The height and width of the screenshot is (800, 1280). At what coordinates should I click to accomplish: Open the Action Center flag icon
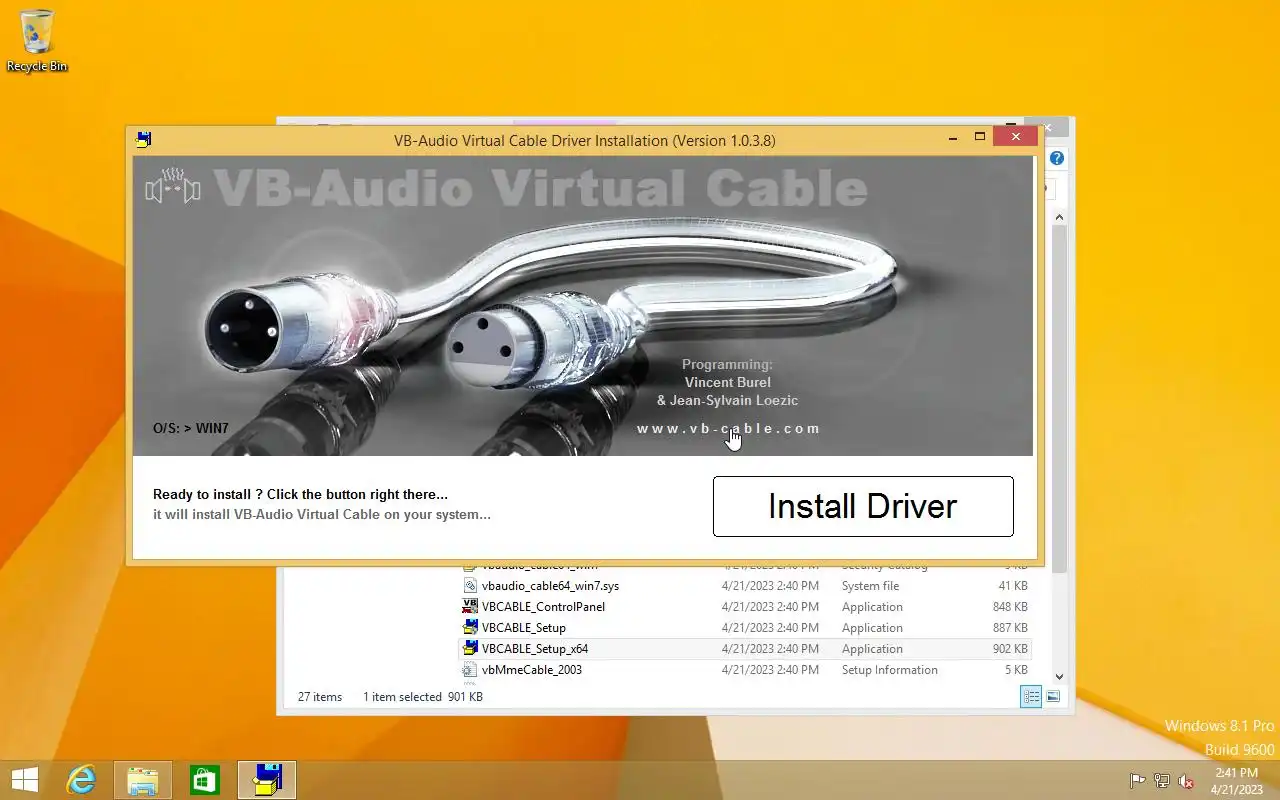point(1137,781)
